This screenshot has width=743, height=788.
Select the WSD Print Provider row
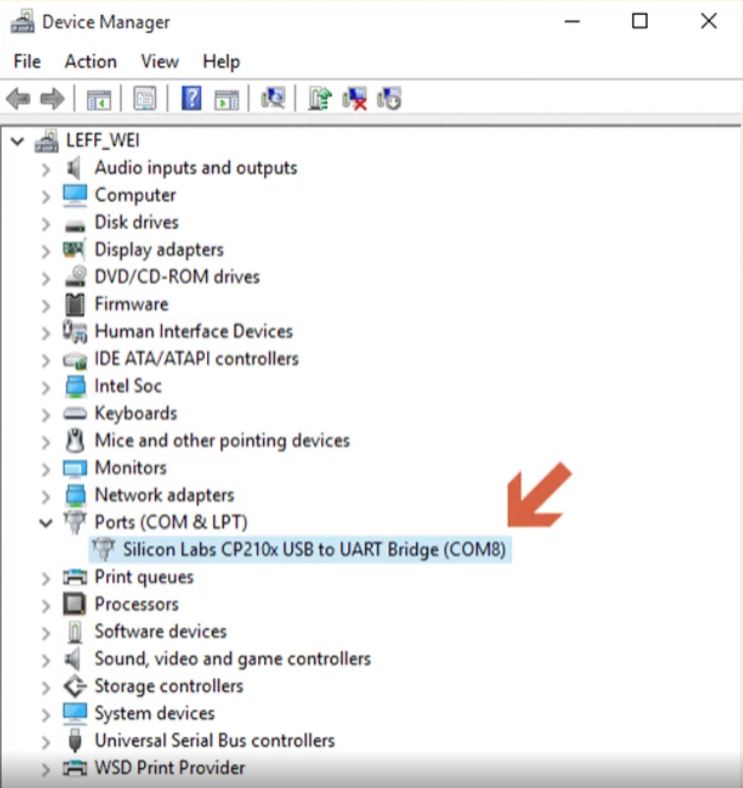coord(154,768)
